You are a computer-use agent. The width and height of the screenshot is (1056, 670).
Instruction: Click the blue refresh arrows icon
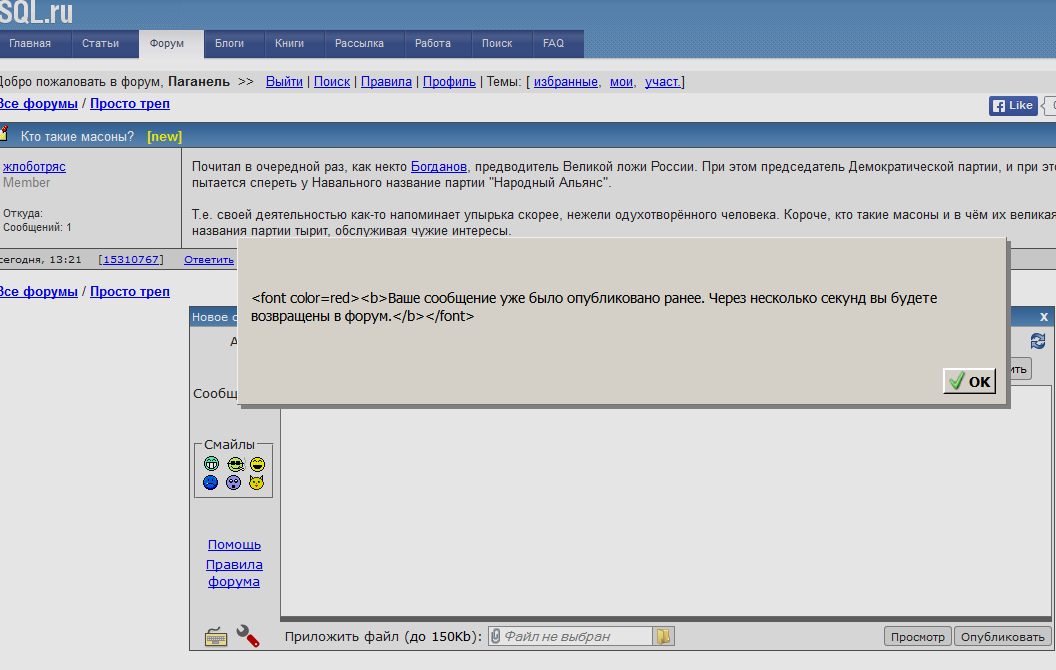1038,341
